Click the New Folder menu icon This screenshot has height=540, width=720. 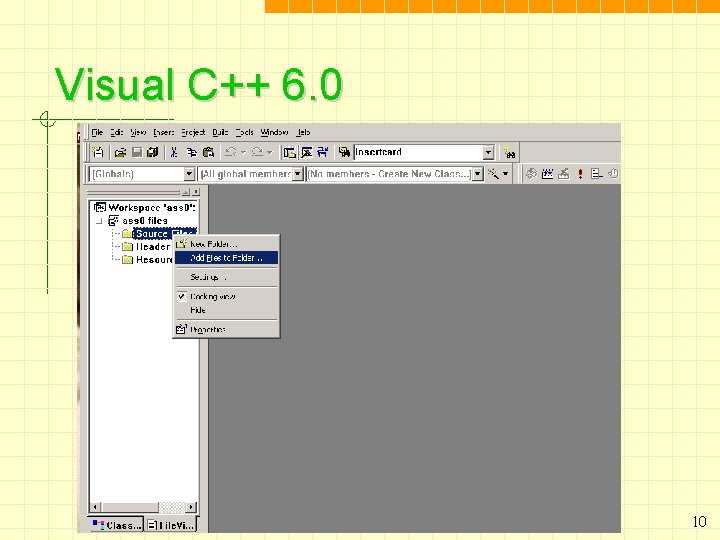pos(182,244)
